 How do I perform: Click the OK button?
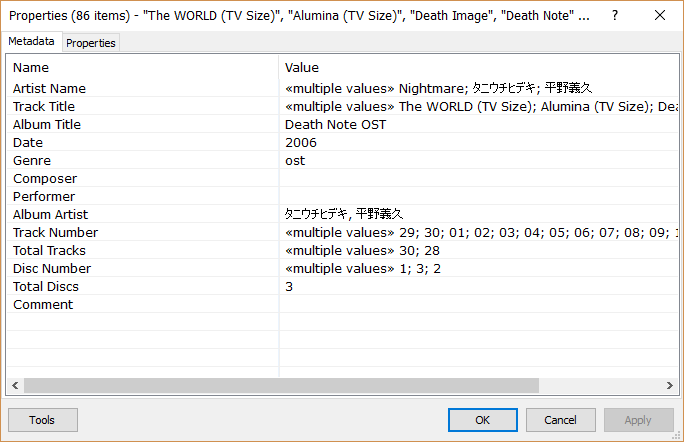coord(482,420)
